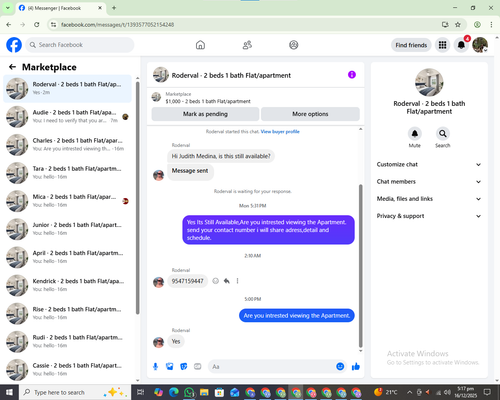500x400 pixels.
Task: Click Find friends button
Action: click(x=411, y=45)
